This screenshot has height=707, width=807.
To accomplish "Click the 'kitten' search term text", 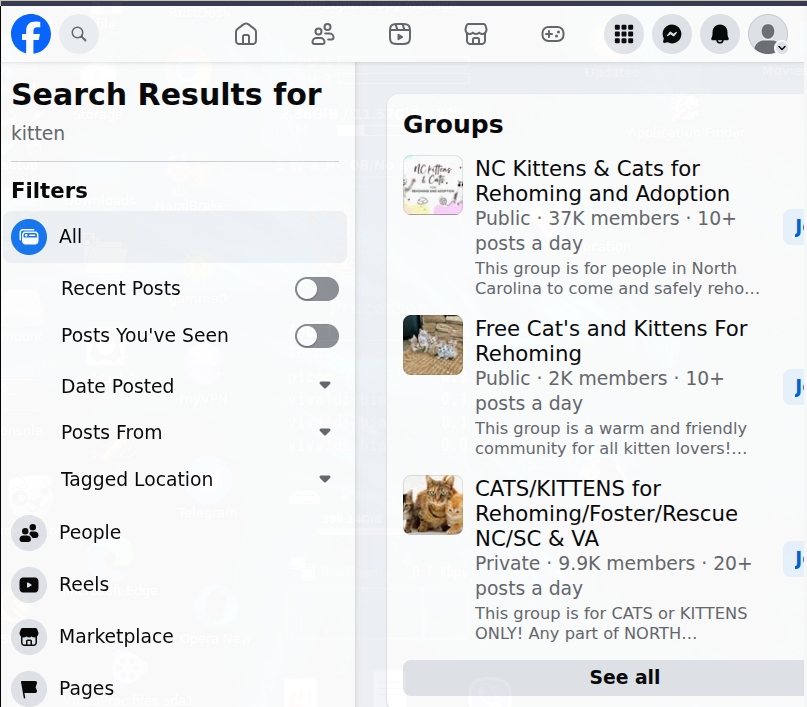I will pyautogui.click(x=38, y=133).
